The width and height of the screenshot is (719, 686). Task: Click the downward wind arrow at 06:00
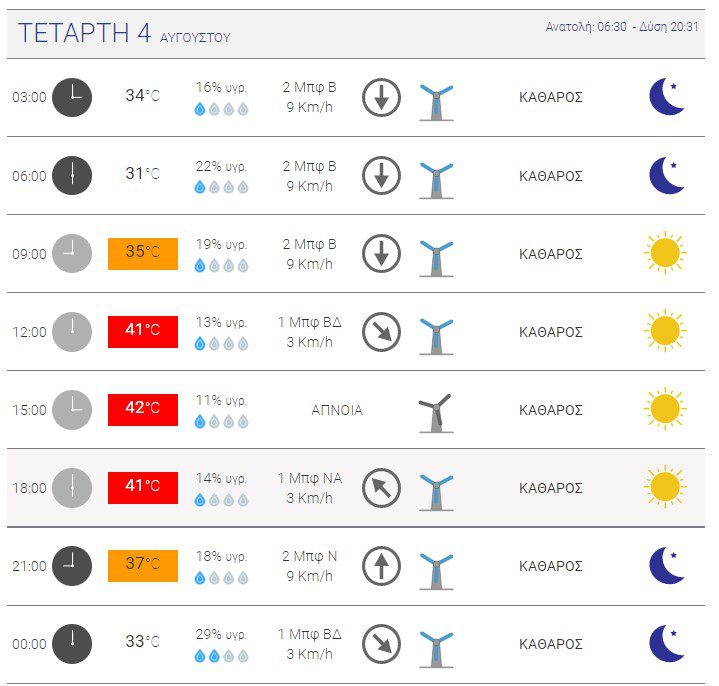tap(382, 176)
